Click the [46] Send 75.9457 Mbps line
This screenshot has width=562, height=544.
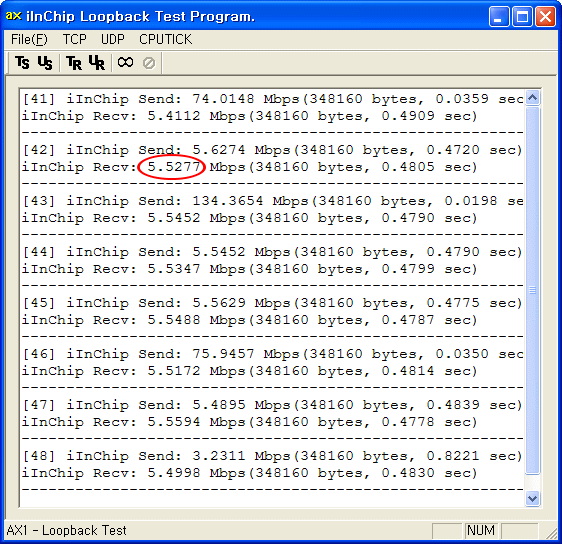273,354
